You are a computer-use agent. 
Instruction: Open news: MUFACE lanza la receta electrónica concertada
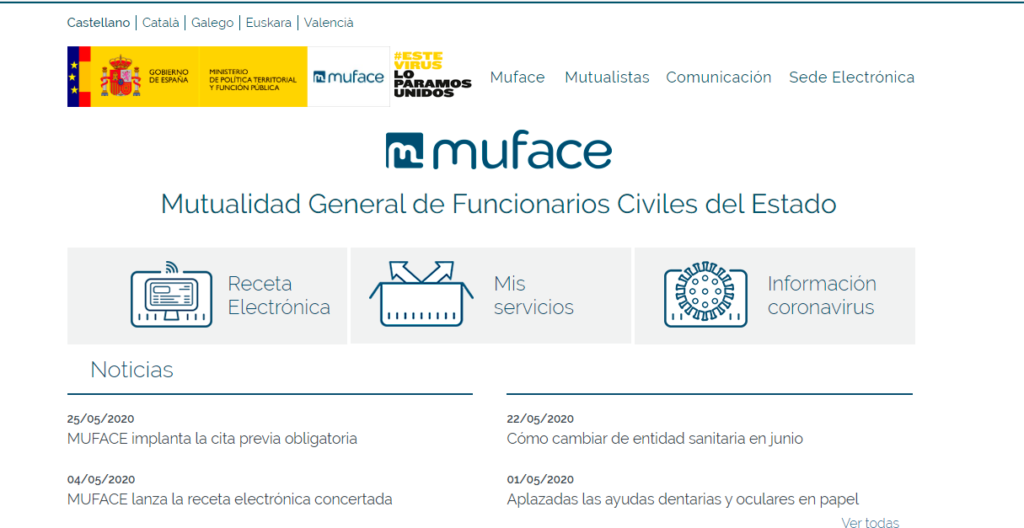pyautogui.click(x=230, y=500)
